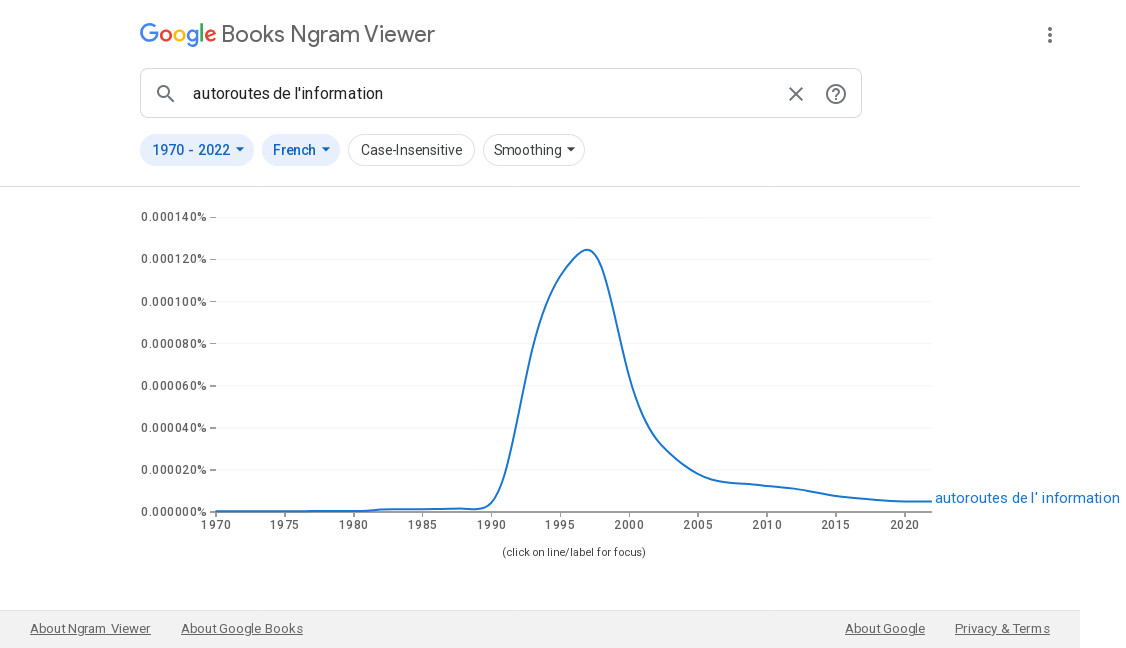Viewport: 1126px width, 648px height.
Task: Click the 0.000000% y-axis label
Action: [174, 512]
